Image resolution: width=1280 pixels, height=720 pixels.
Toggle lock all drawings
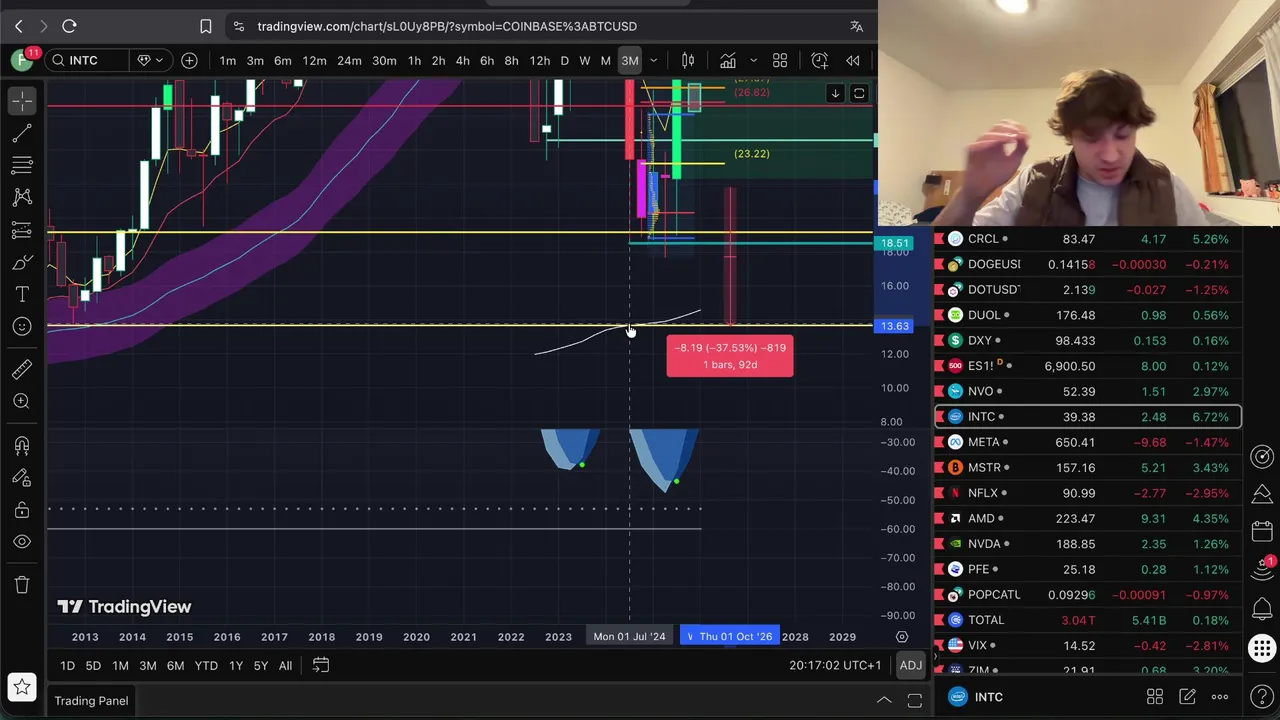(x=22, y=510)
